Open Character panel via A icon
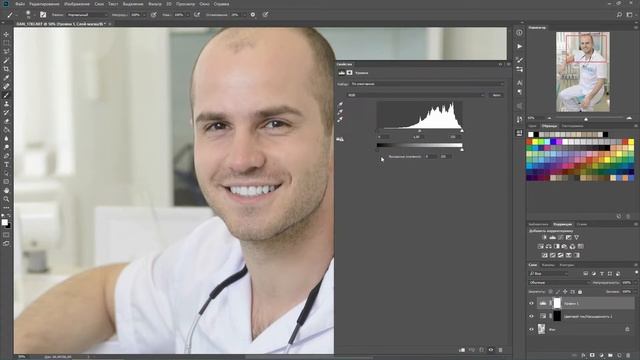The height and width of the screenshot is (360, 640). tap(519, 83)
